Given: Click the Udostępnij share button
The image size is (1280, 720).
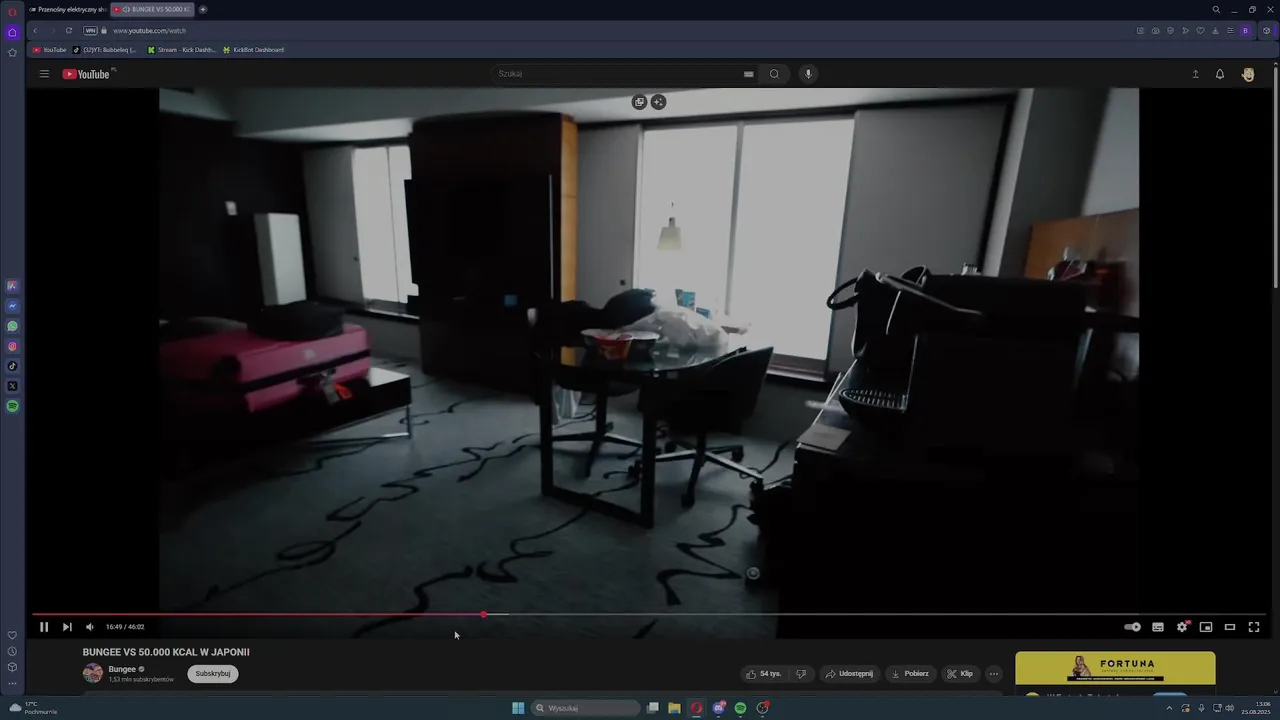Looking at the screenshot, I should pyautogui.click(x=849, y=674).
